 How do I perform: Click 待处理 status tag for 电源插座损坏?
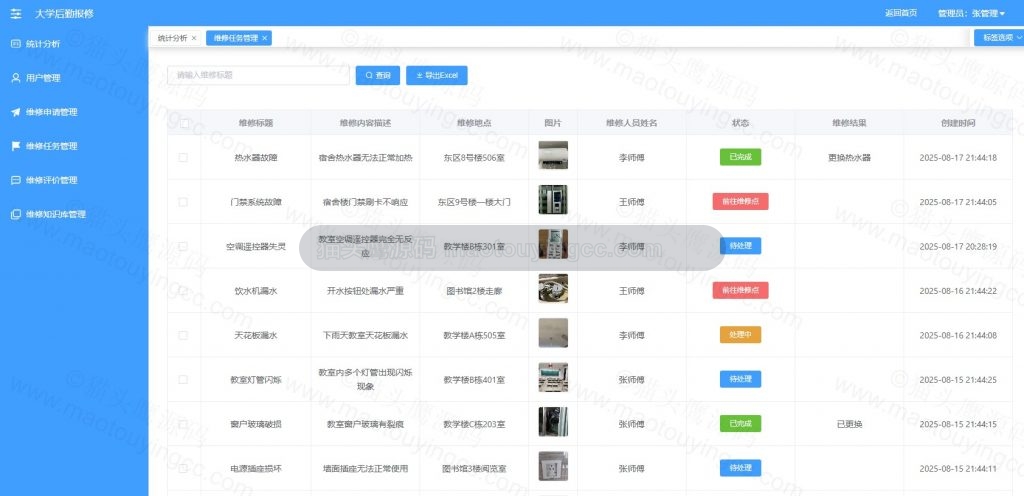tap(741, 468)
